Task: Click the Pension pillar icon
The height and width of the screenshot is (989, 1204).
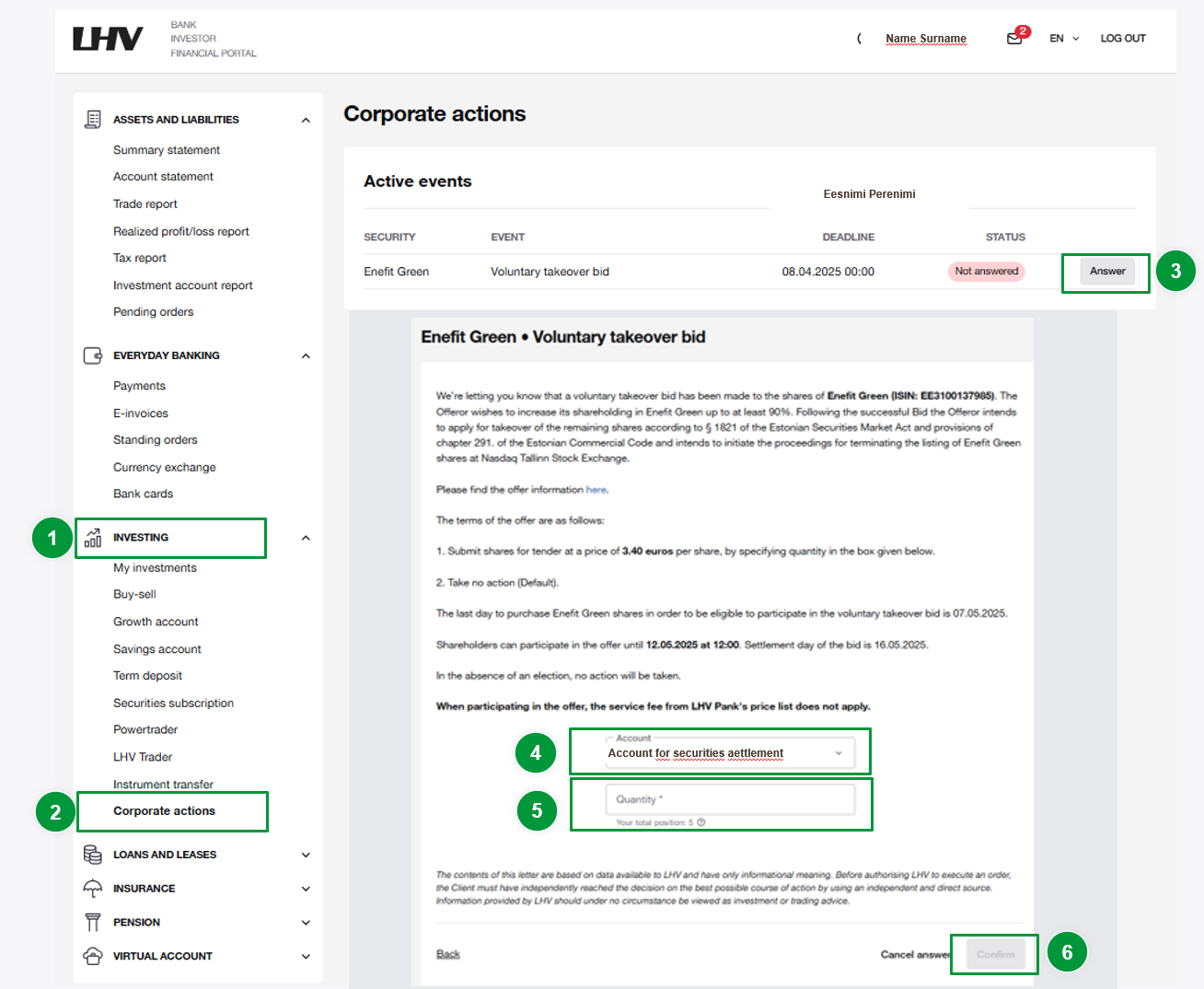Action: (93, 922)
